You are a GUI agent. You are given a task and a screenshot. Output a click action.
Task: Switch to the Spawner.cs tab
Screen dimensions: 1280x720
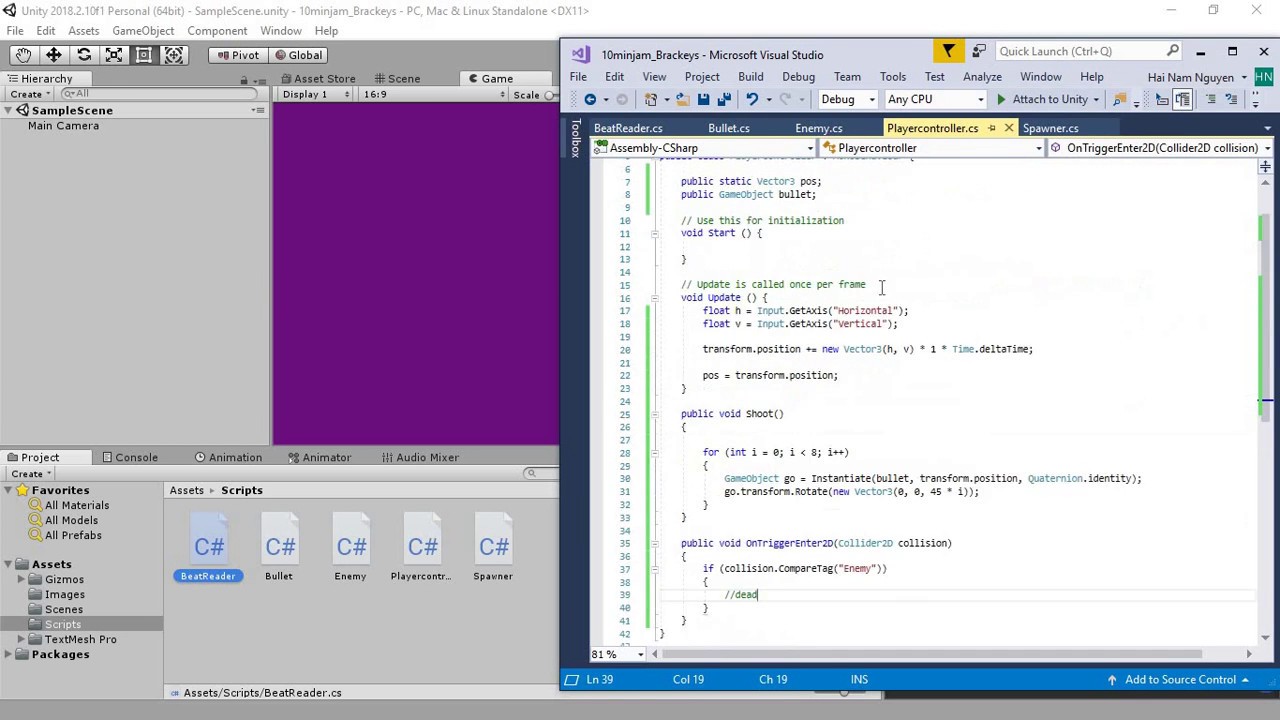point(1050,128)
